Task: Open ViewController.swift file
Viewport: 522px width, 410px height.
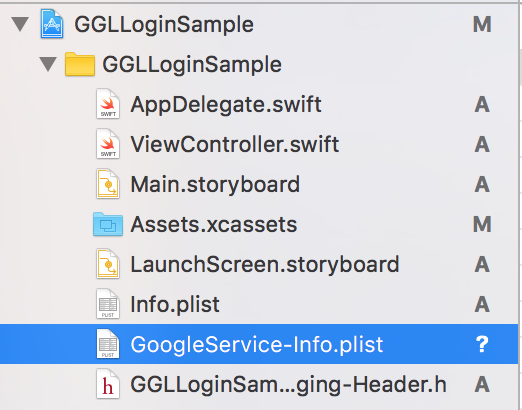Action: click(235, 144)
